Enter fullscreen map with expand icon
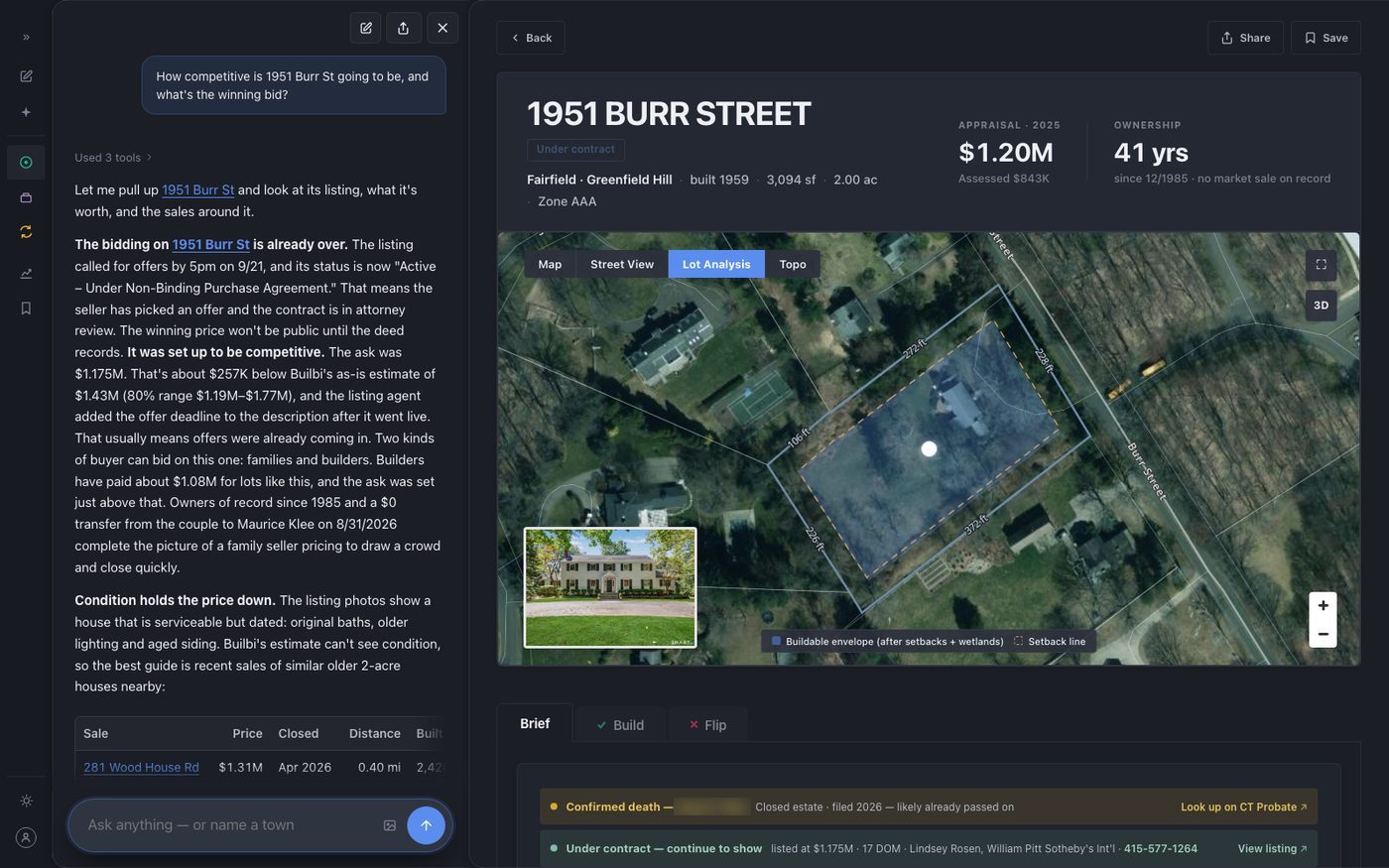This screenshot has width=1389, height=868. point(1322,265)
